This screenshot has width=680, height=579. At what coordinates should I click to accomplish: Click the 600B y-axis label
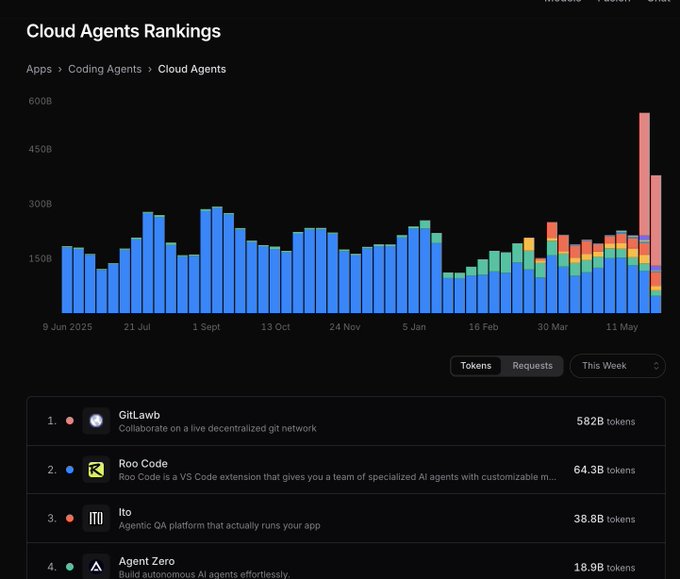click(x=40, y=101)
